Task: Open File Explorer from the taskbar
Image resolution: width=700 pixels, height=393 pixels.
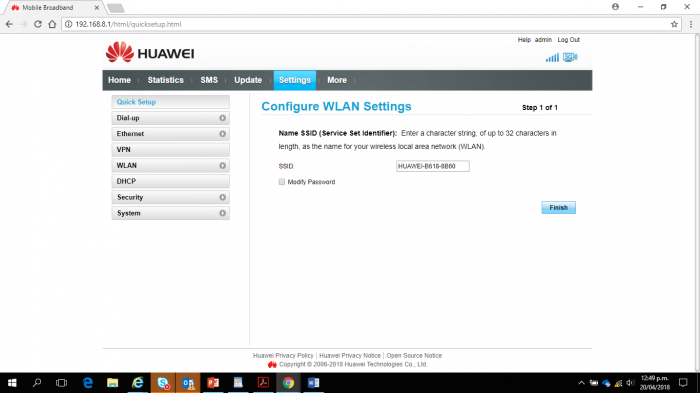Action: click(112, 383)
